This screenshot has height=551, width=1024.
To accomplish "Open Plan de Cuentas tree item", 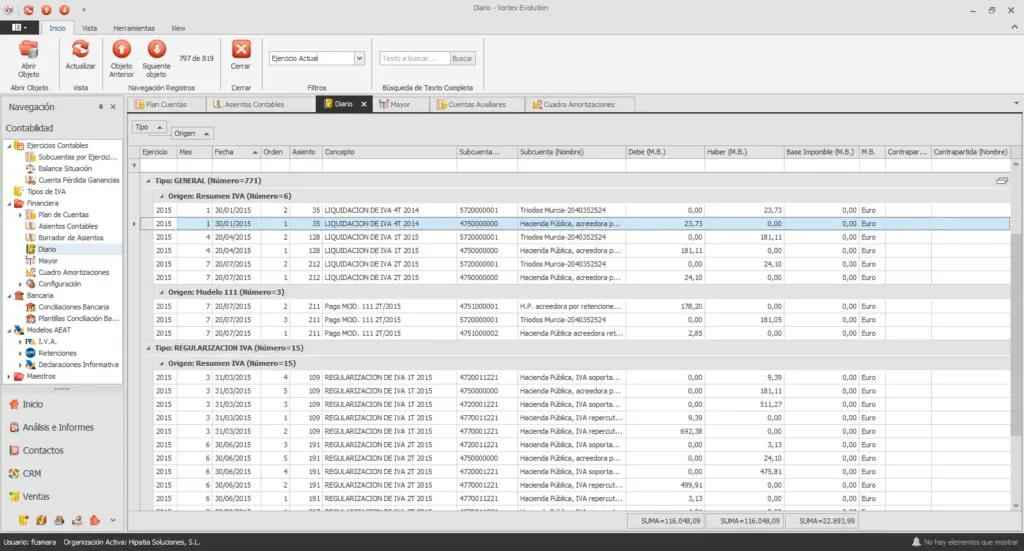I will point(63,215).
